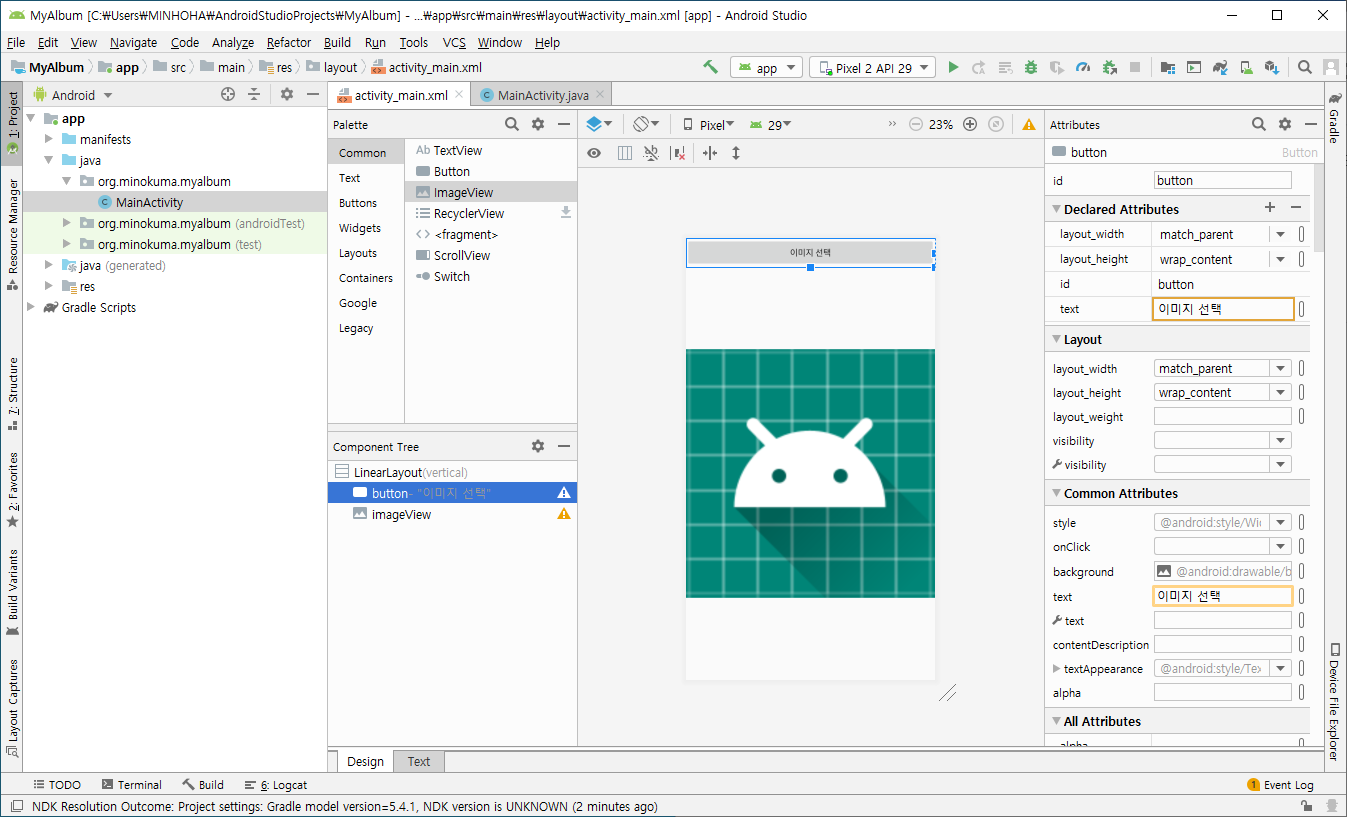This screenshot has width=1347, height=817.
Task: Add a declared attribute plus icon
Action: point(1270,208)
